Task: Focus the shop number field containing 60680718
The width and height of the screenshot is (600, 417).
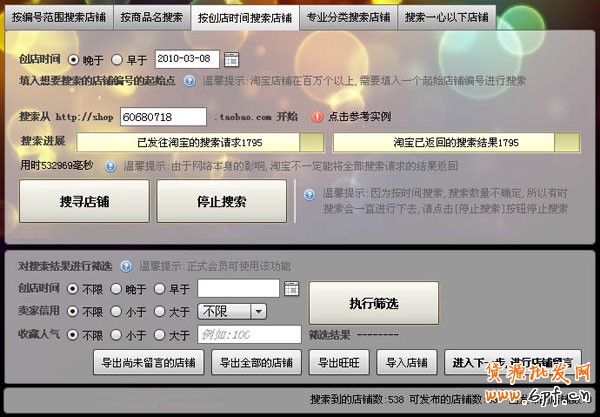Action: [x=162, y=117]
